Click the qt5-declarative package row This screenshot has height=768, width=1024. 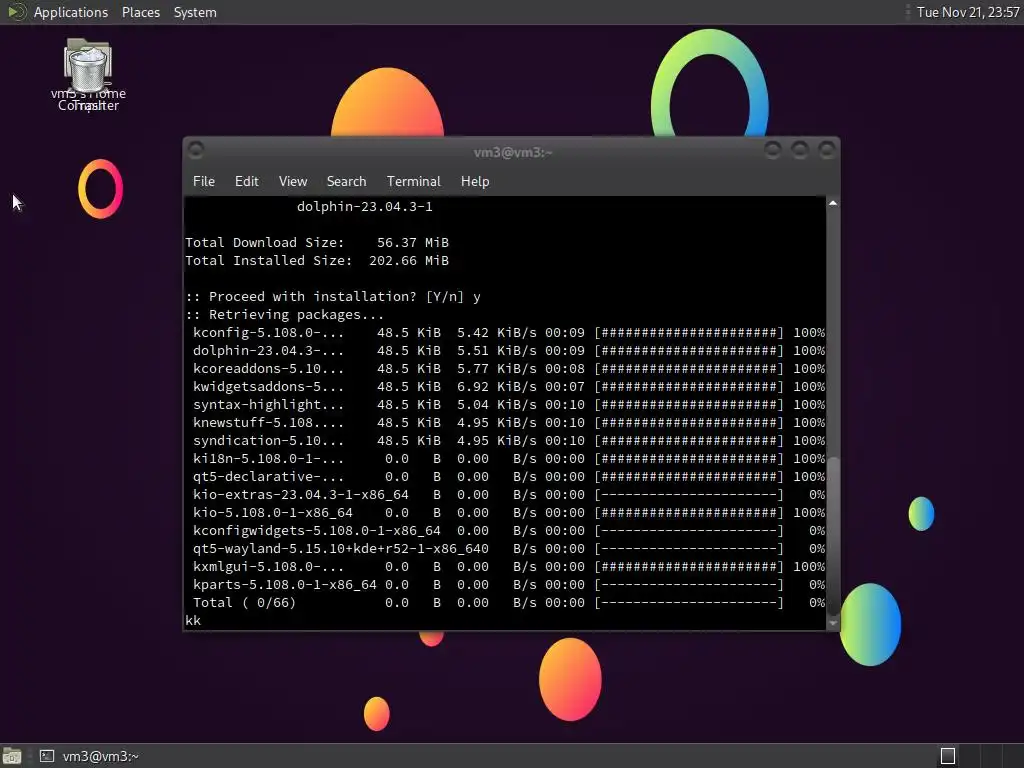[x=509, y=477]
